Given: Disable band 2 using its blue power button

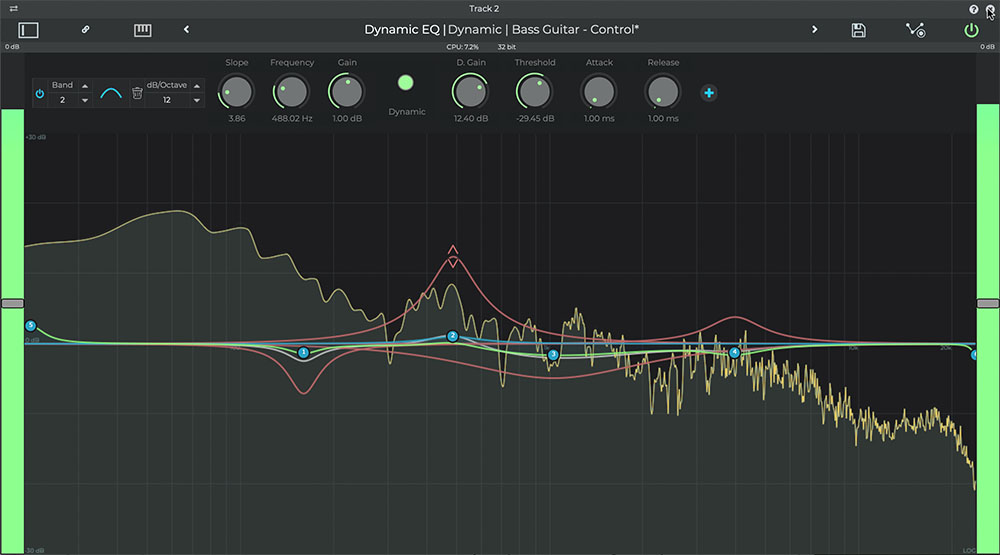Looking at the screenshot, I should pyautogui.click(x=40, y=94).
